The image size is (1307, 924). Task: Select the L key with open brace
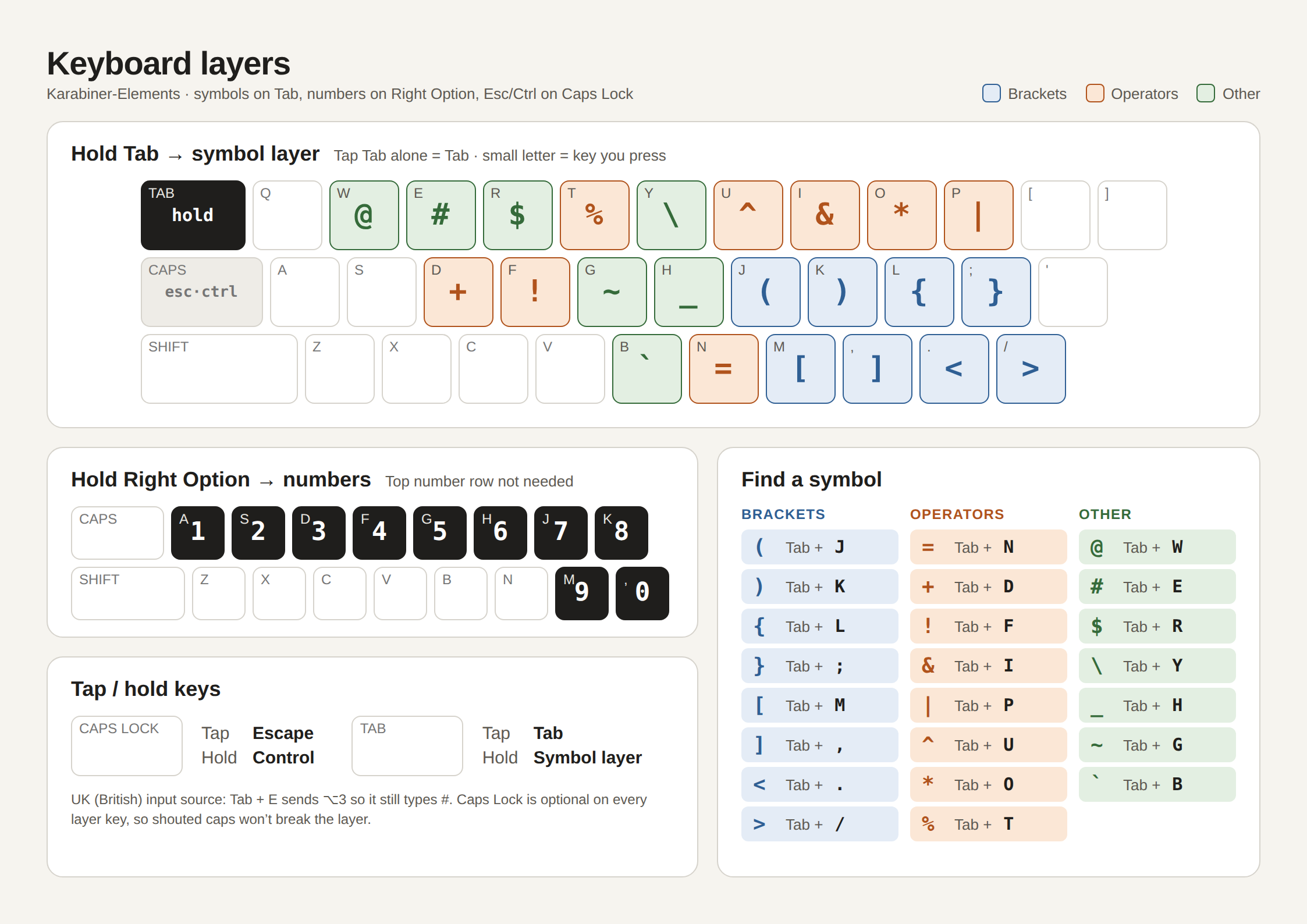919,292
